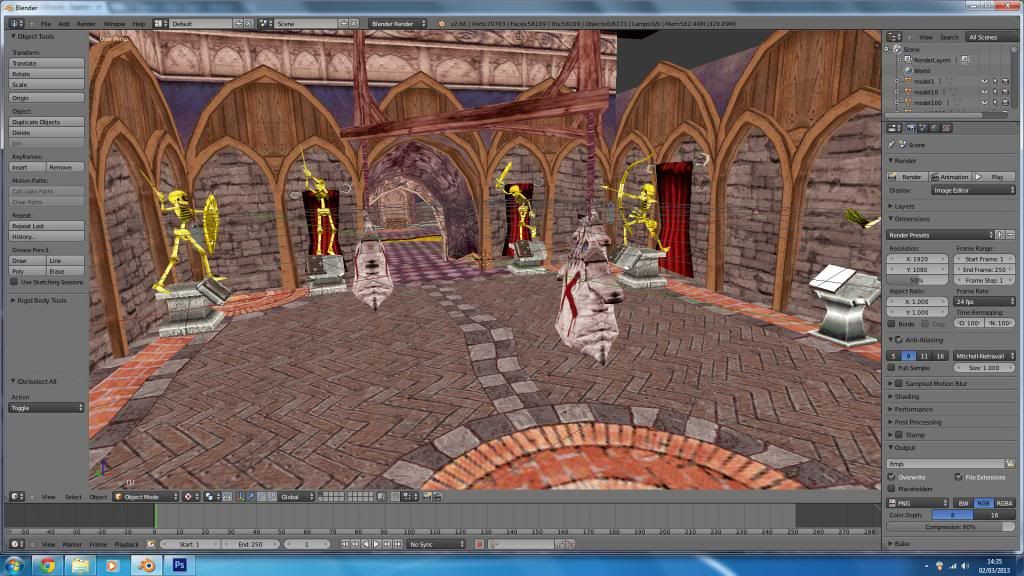The image size is (1024, 576).
Task: Add a new render preset
Action: 1000,234
